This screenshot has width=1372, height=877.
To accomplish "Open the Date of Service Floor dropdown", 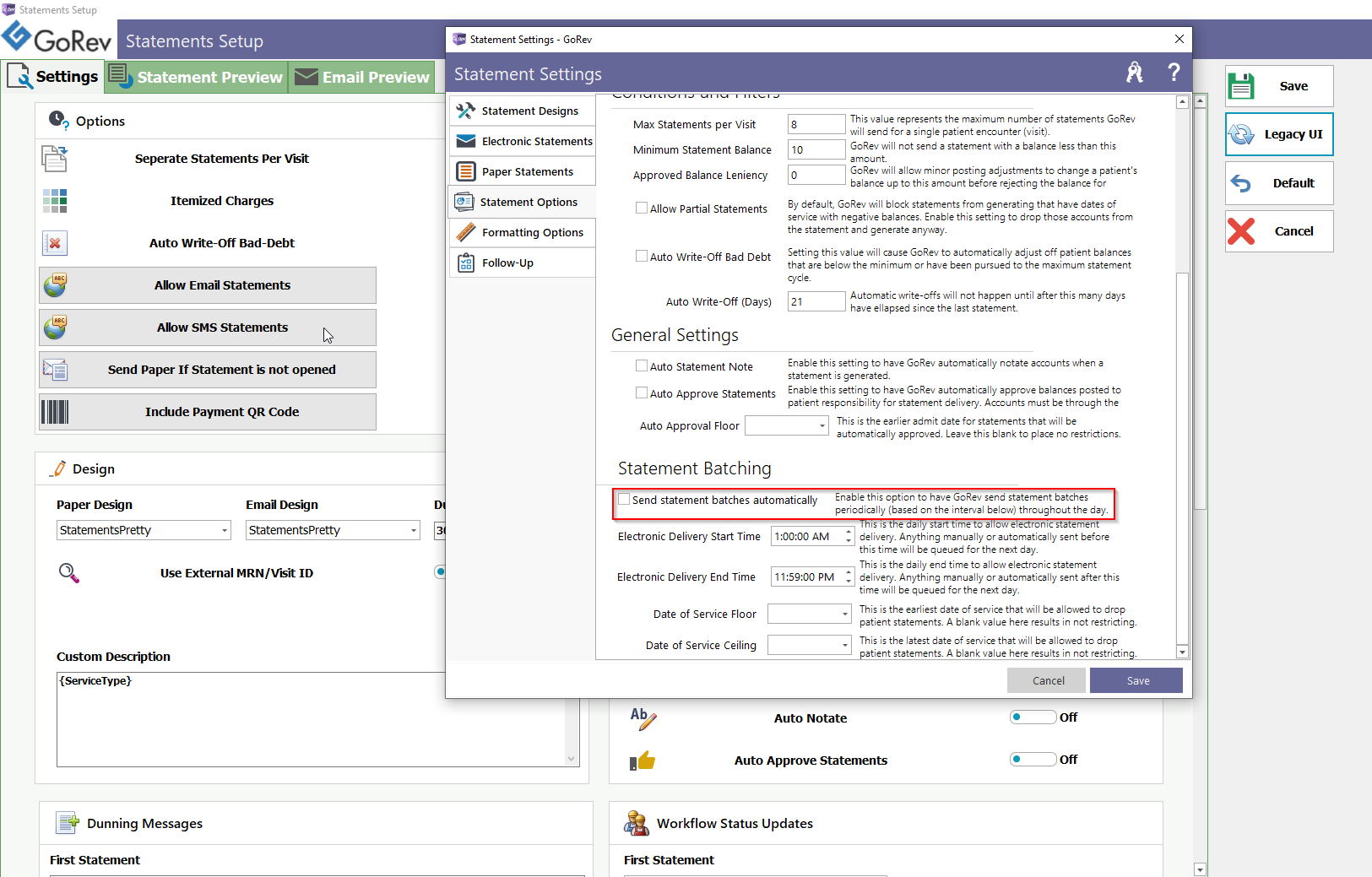I will click(845, 614).
